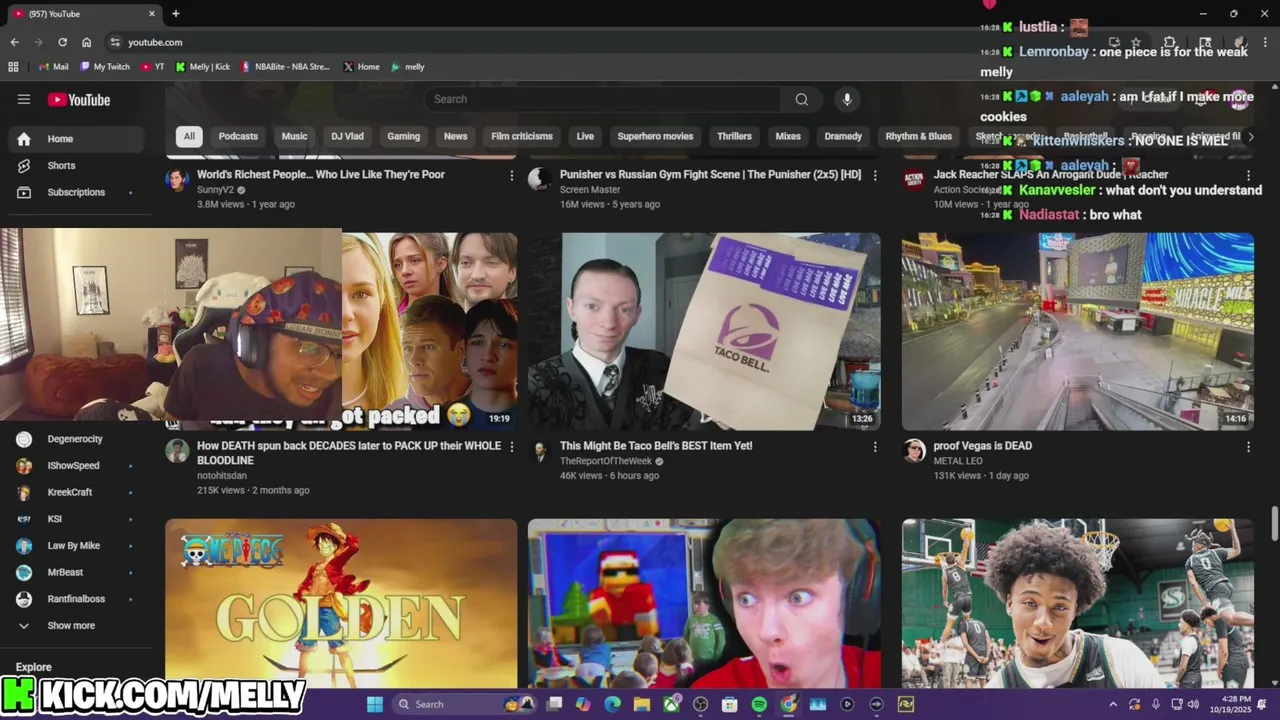
Task: Open the SunnyV2 channel avatar
Action: [177, 180]
